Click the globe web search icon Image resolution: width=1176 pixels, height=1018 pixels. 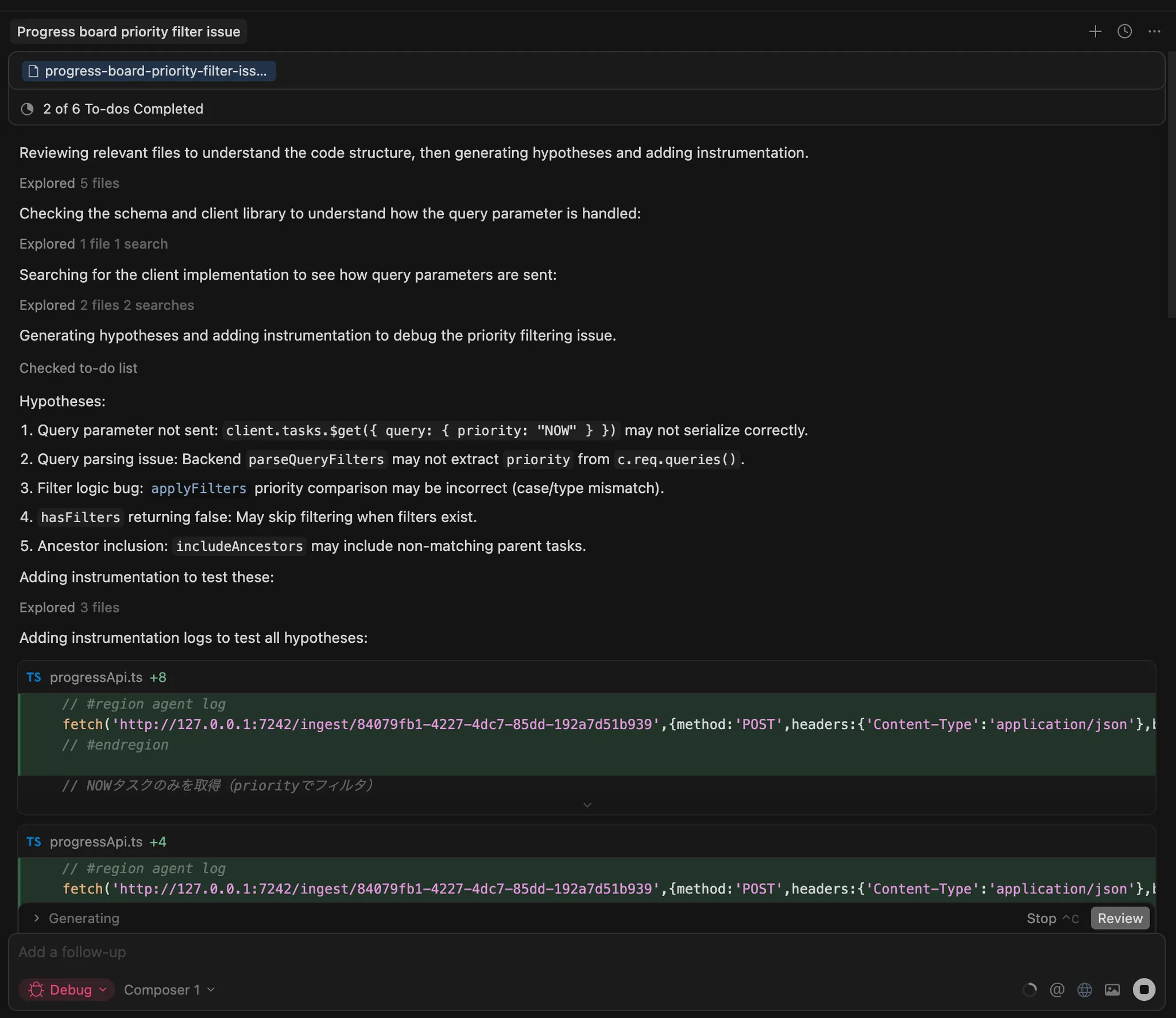tap(1084, 990)
